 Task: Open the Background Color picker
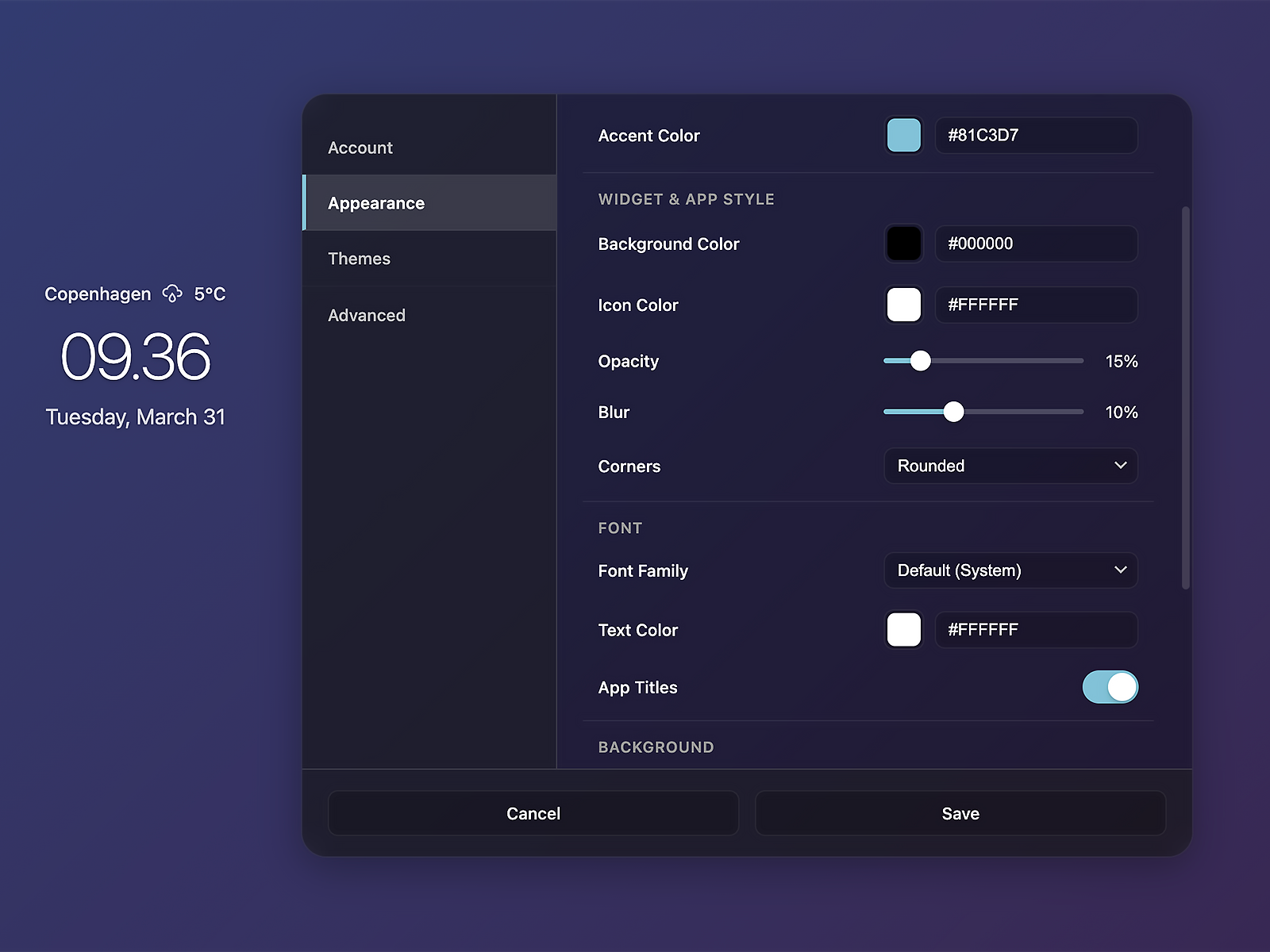click(x=903, y=244)
